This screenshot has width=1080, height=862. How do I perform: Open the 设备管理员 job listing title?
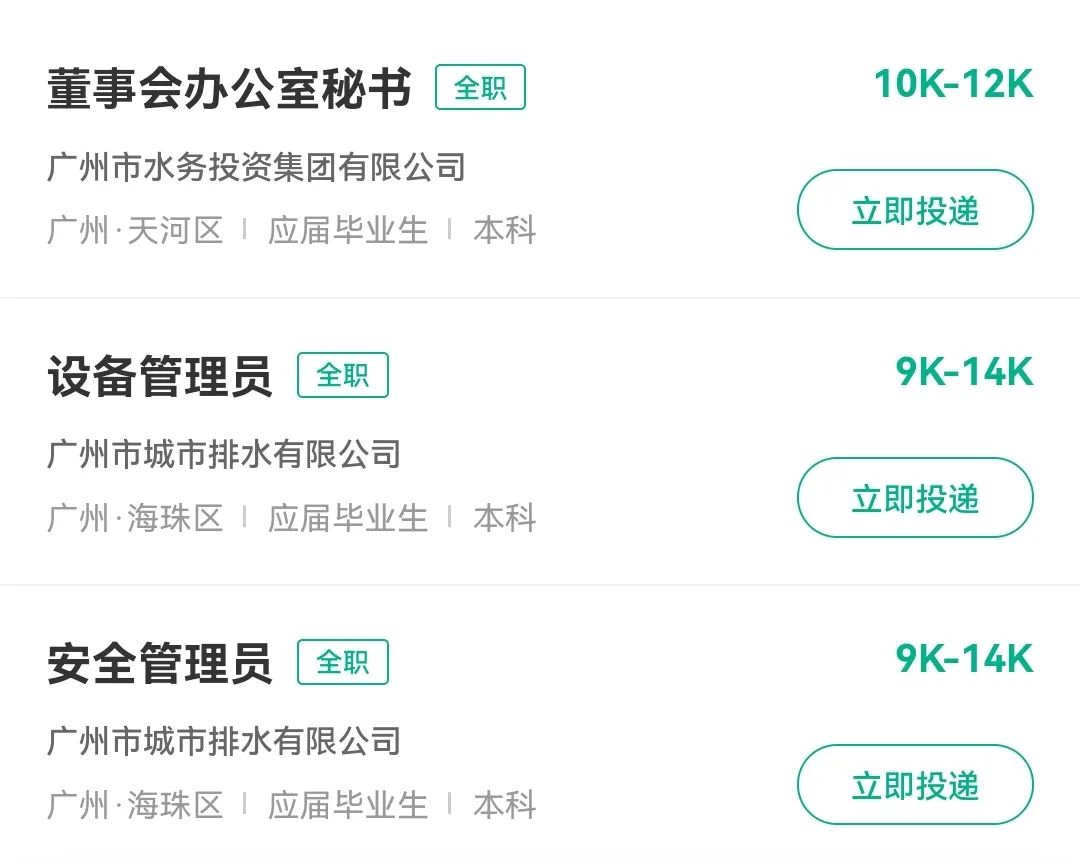point(160,377)
